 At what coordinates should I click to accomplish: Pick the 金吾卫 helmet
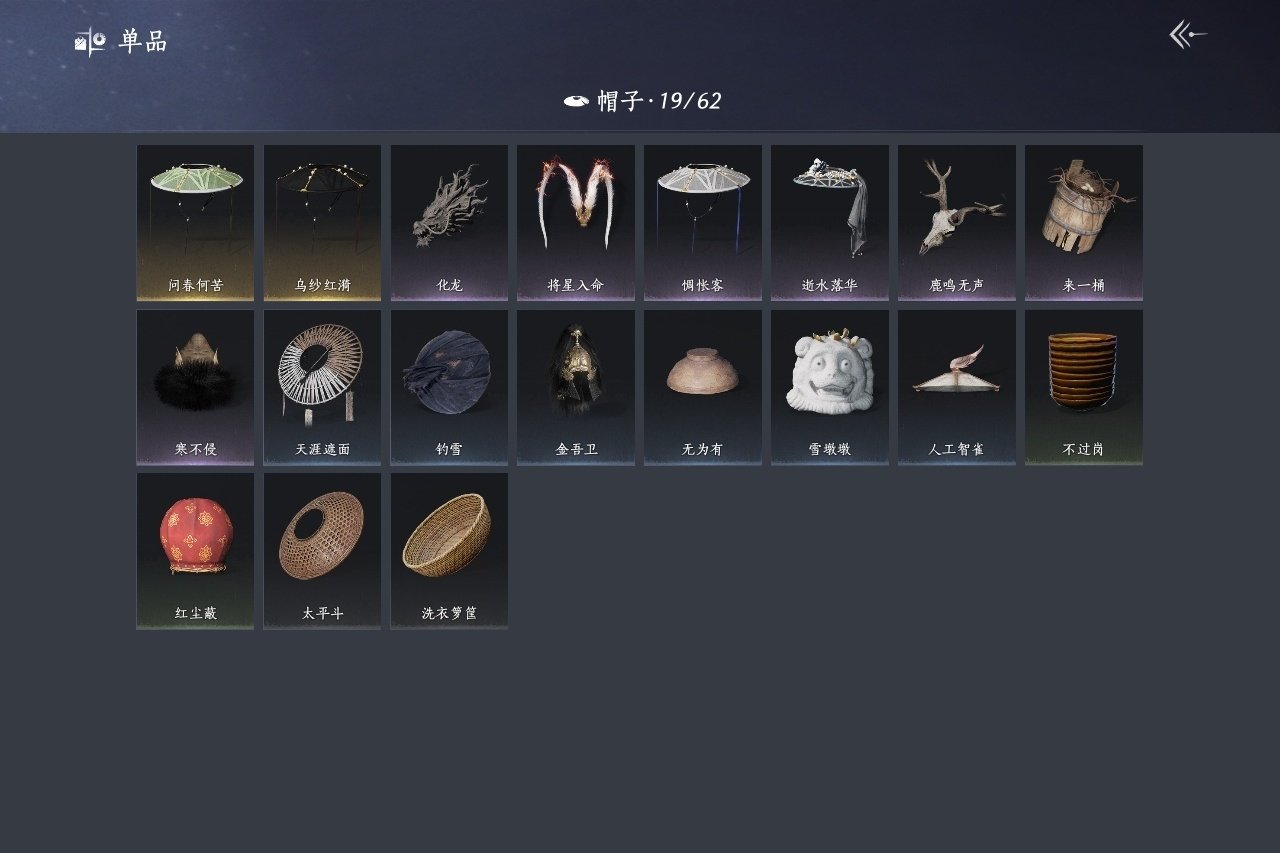576,387
